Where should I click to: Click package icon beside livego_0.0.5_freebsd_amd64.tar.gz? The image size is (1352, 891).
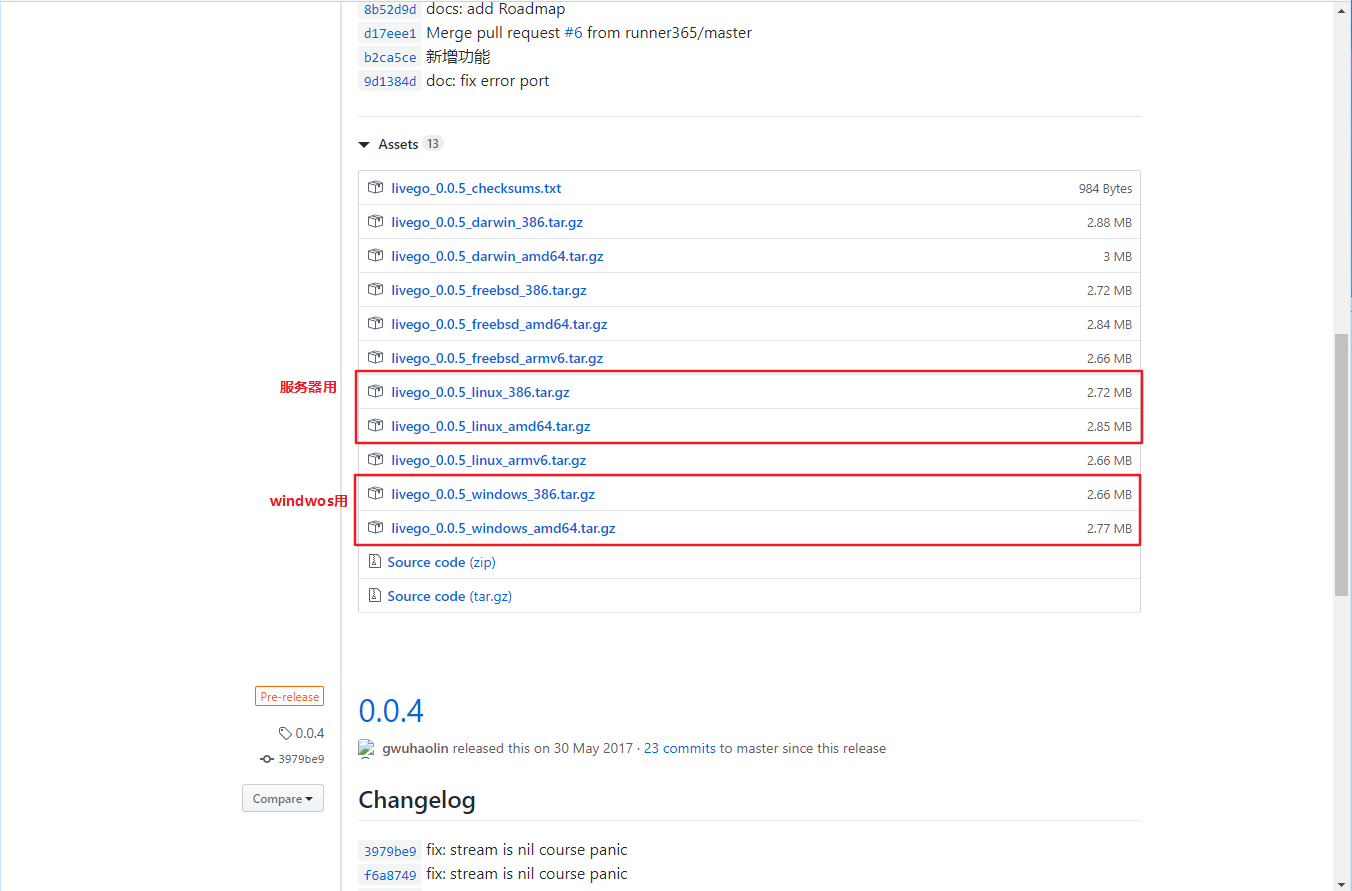pyautogui.click(x=375, y=324)
